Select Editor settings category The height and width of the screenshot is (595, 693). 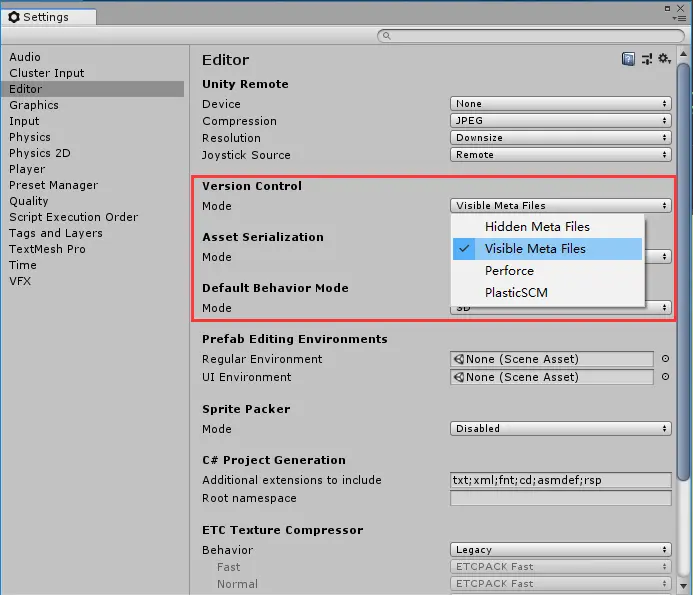click(x=92, y=89)
